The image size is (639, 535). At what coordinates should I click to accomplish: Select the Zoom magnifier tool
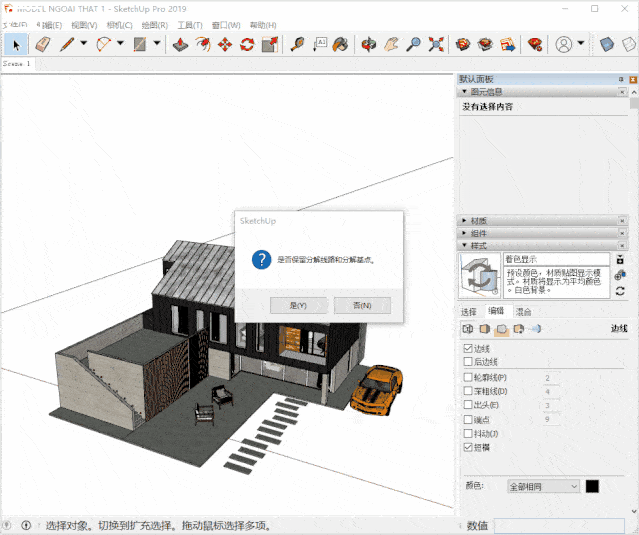coord(413,44)
